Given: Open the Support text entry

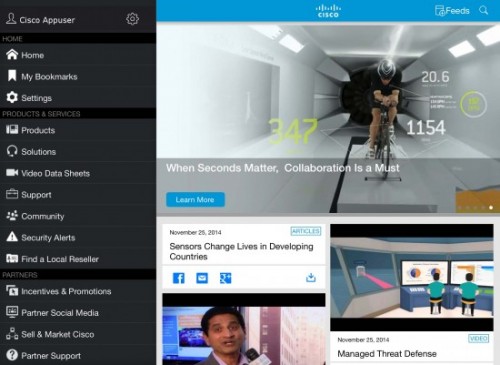Looking at the screenshot, I should (x=36, y=195).
